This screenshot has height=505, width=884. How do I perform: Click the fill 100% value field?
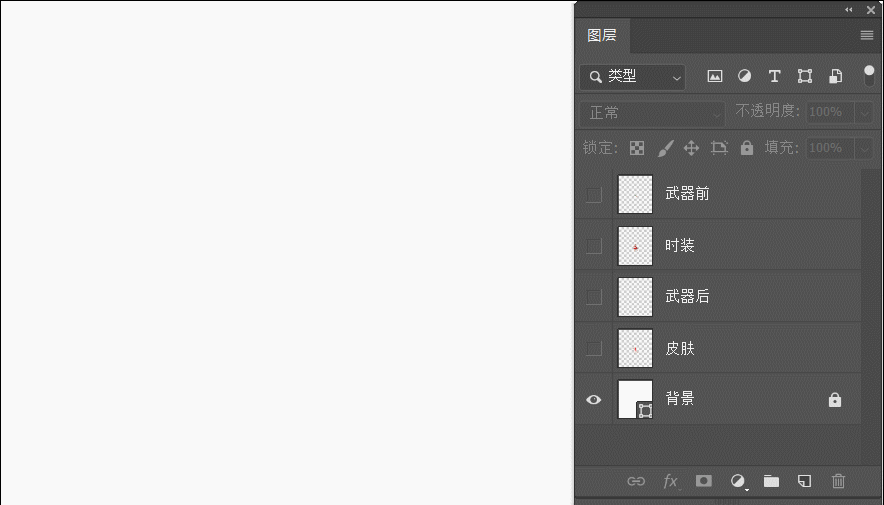pyautogui.click(x=830, y=148)
